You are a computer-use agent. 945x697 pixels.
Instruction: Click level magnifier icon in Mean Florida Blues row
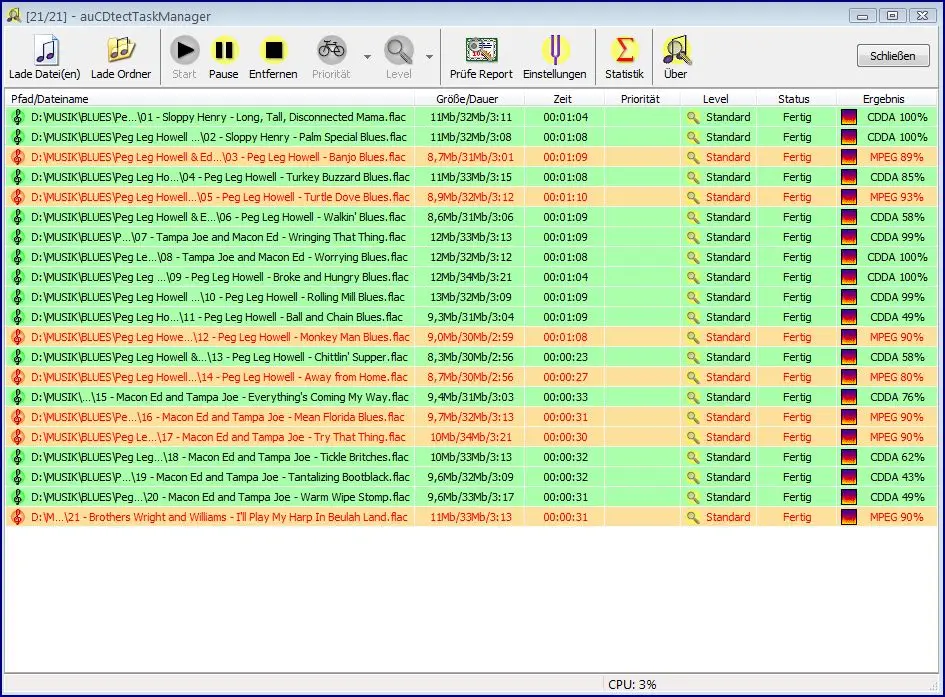693,417
